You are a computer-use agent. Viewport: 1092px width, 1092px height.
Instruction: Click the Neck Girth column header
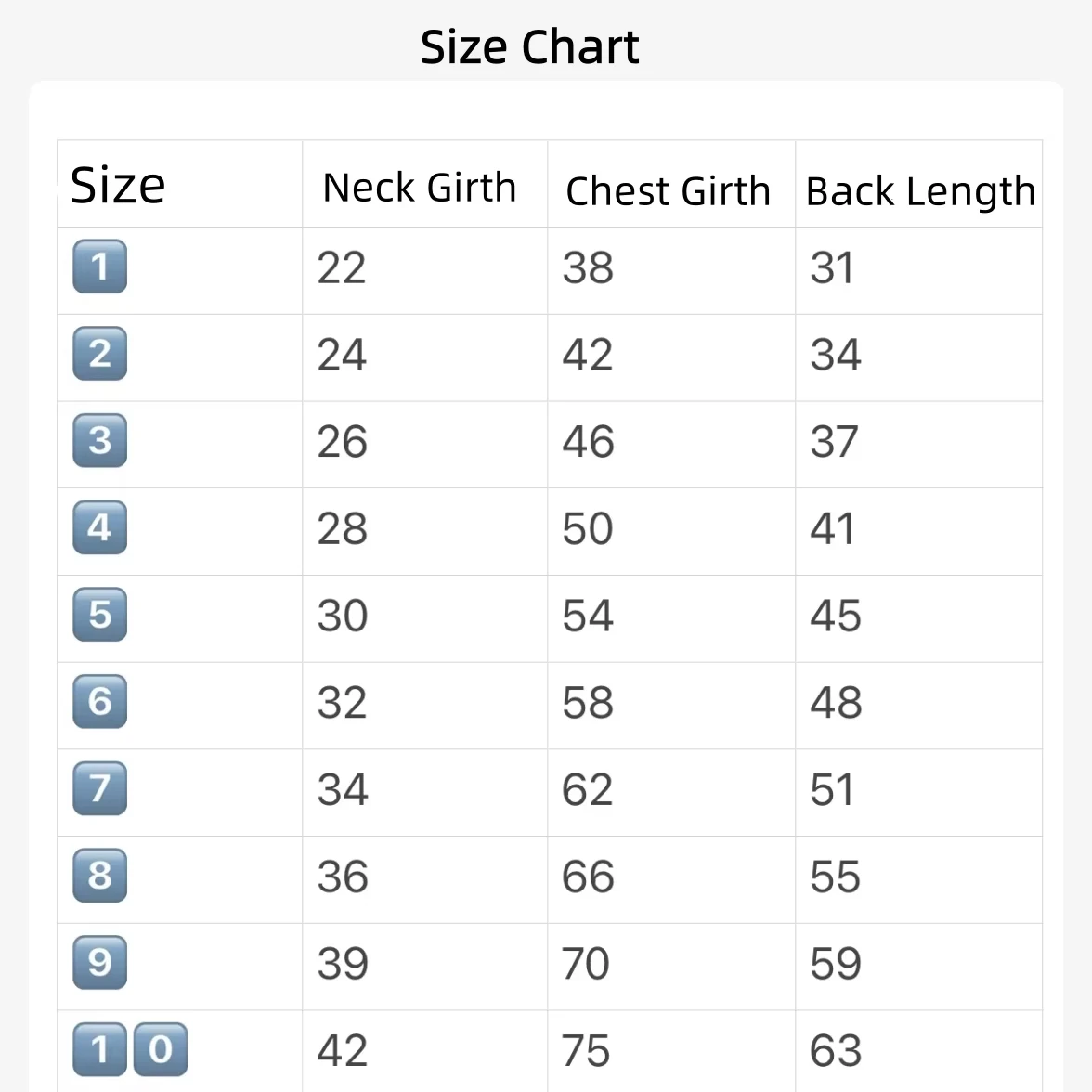pyautogui.click(x=420, y=188)
